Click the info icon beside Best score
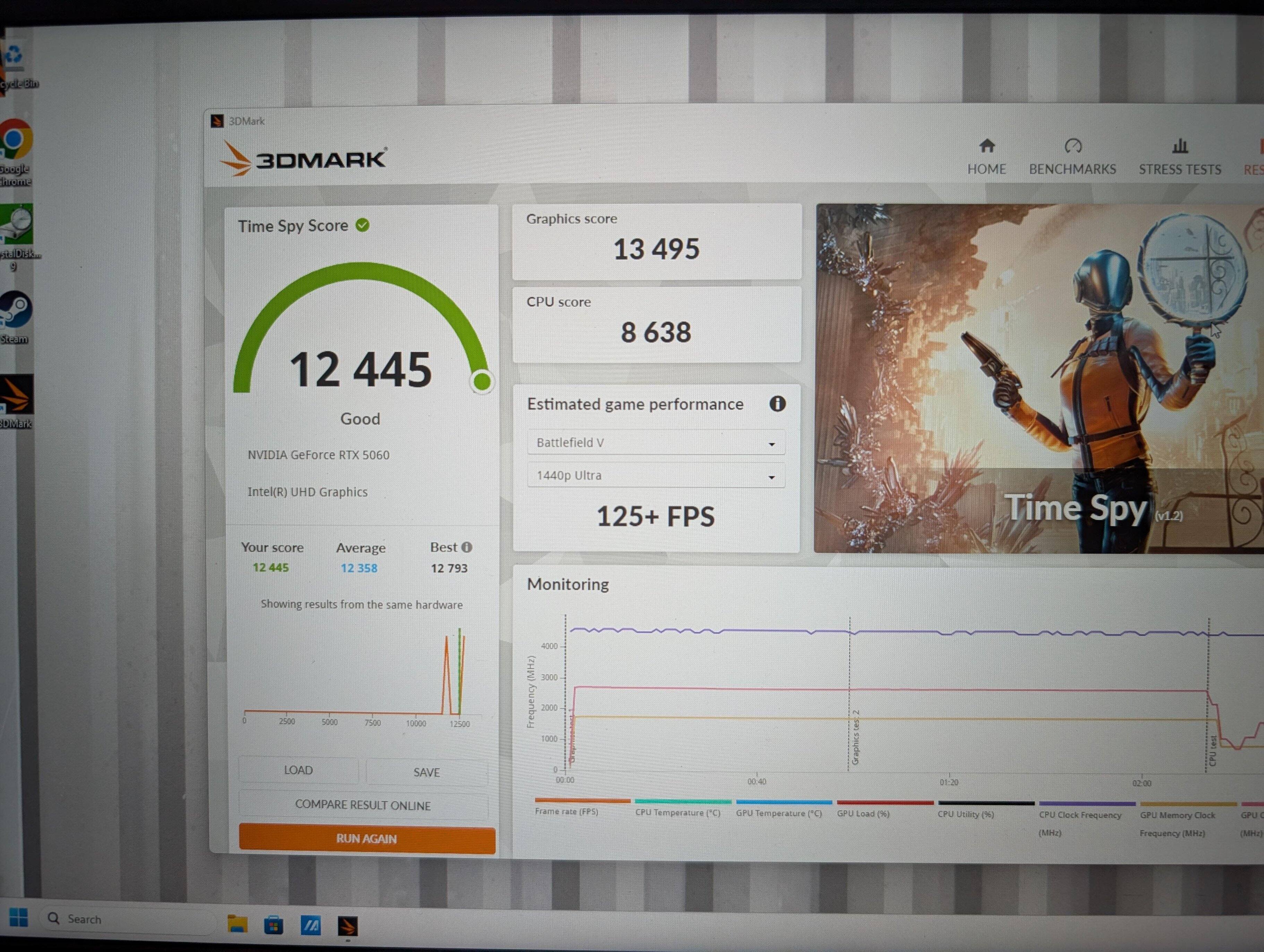The width and height of the screenshot is (1264, 952). tap(467, 547)
